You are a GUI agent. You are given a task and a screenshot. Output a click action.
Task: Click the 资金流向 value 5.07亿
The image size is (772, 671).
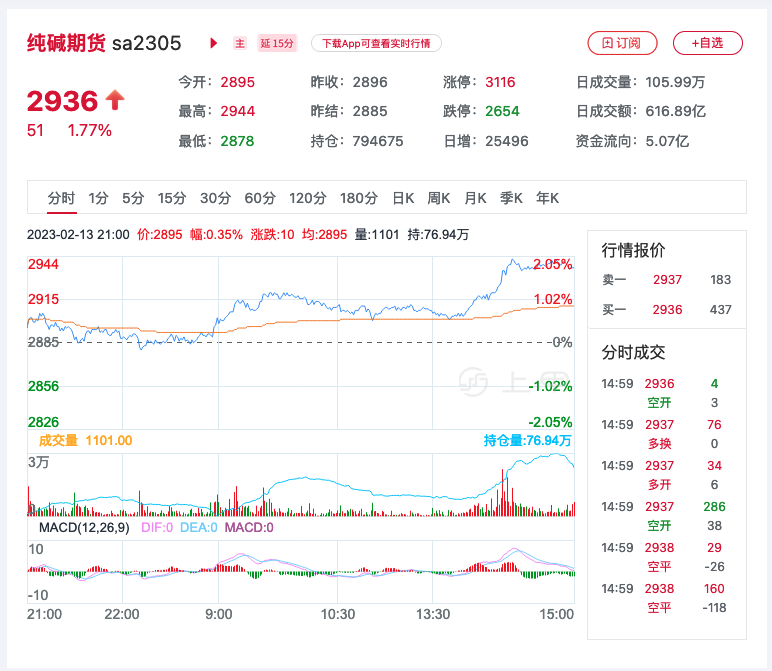pyautogui.click(x=667, y=141)
